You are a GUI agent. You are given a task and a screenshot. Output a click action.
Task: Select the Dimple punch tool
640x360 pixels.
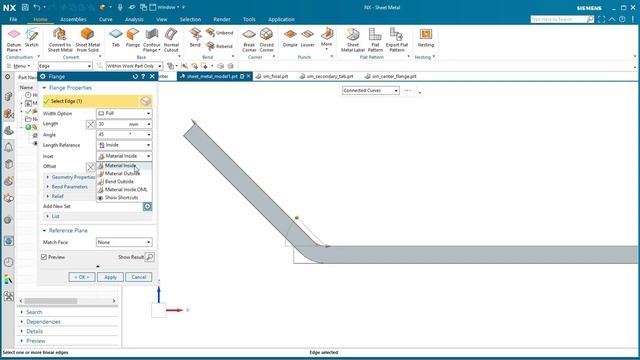pos(290,38)
